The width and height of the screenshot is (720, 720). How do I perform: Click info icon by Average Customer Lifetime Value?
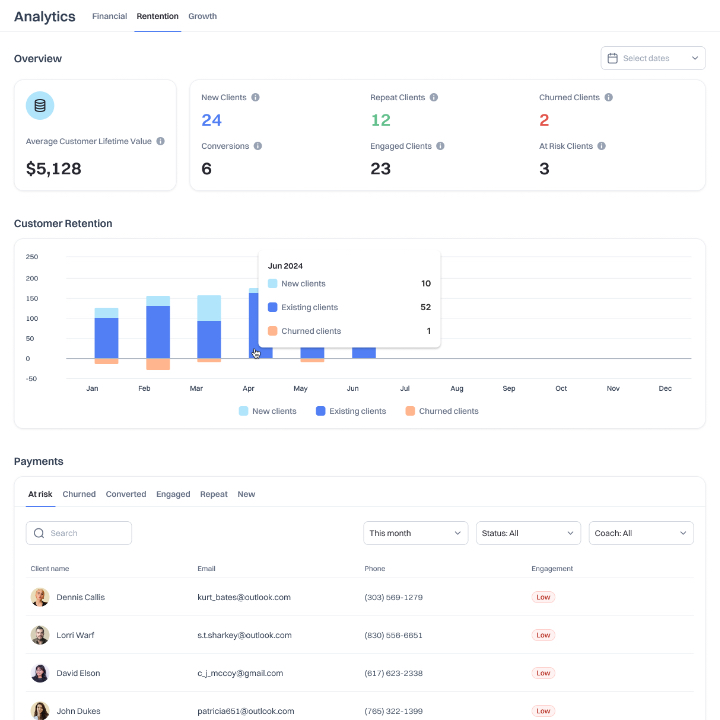click(x=160, y=142)
